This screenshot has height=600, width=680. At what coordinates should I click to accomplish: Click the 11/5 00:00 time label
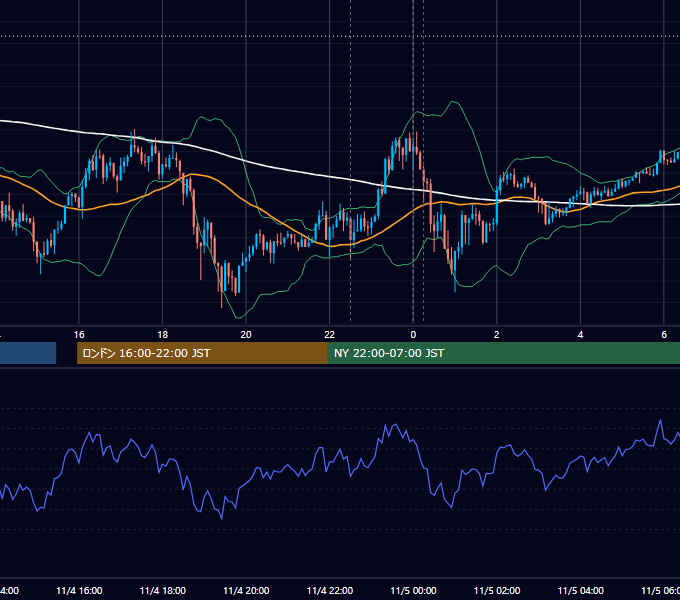tap(413, 591)
